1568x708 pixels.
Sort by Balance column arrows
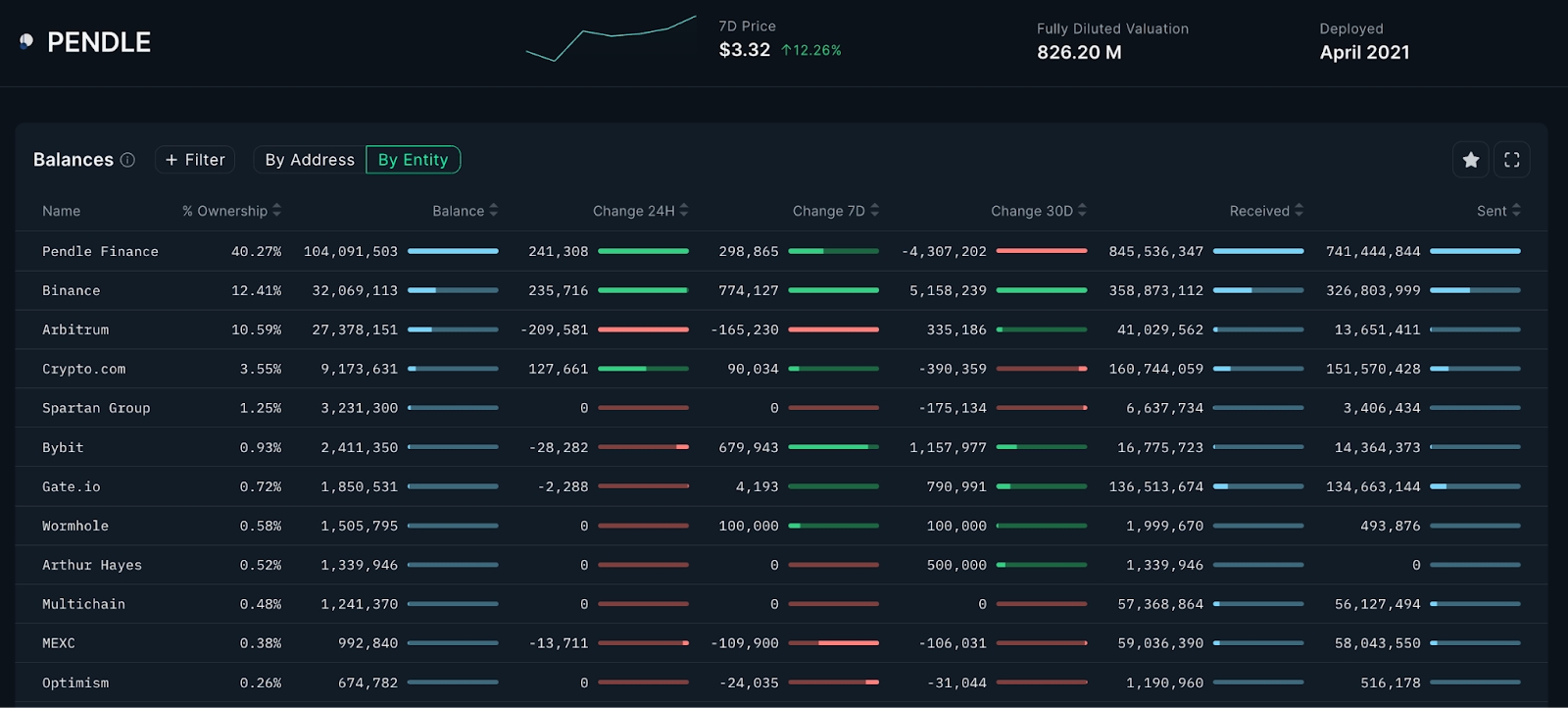coord(494,211)
